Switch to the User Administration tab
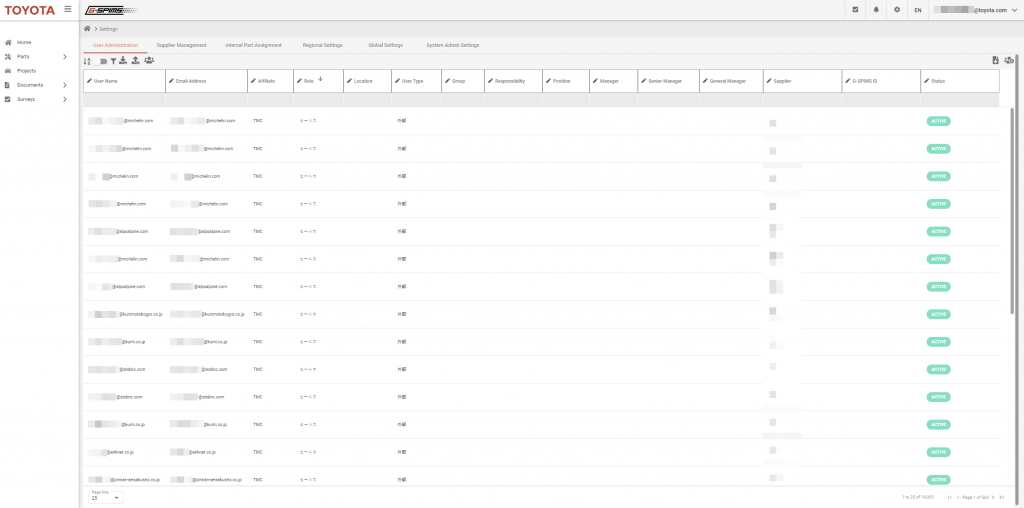The height and width of the screenshot is (508, 1024). point(116,45)
